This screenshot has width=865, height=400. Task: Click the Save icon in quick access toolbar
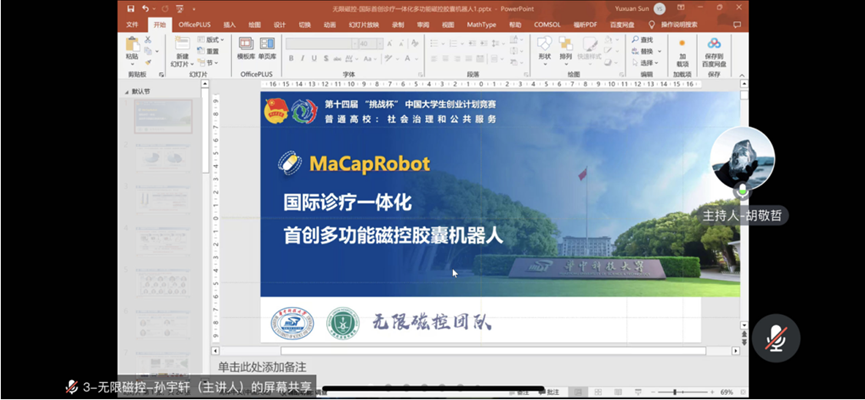coord(130,9)
